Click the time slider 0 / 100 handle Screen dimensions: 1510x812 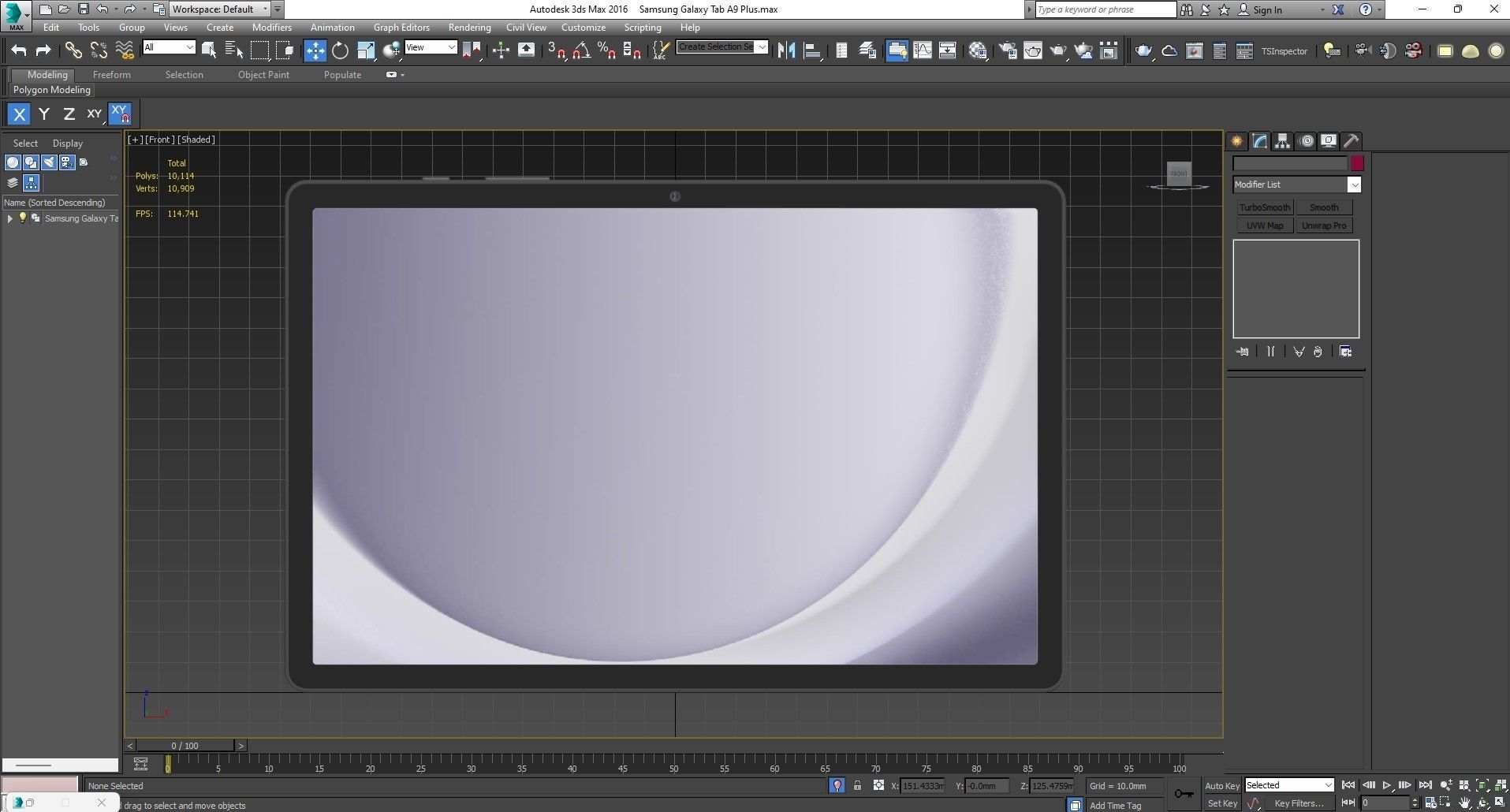click(185, 746)
